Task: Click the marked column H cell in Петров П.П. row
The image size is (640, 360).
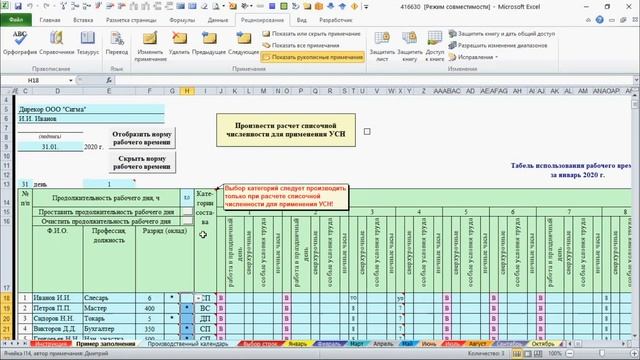Action: [x=187, y=308]
